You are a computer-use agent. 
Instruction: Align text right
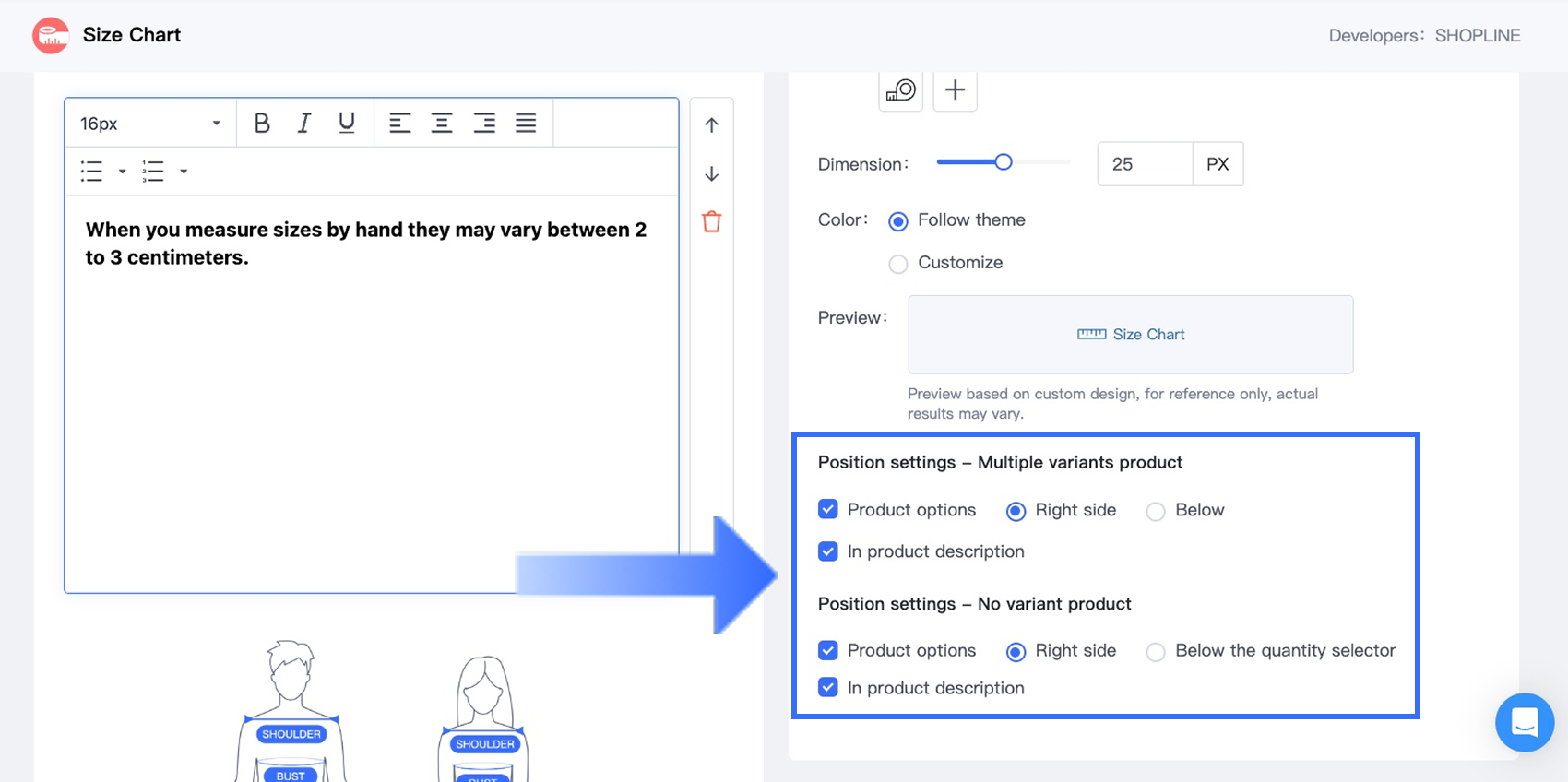(x=484, y=123)
